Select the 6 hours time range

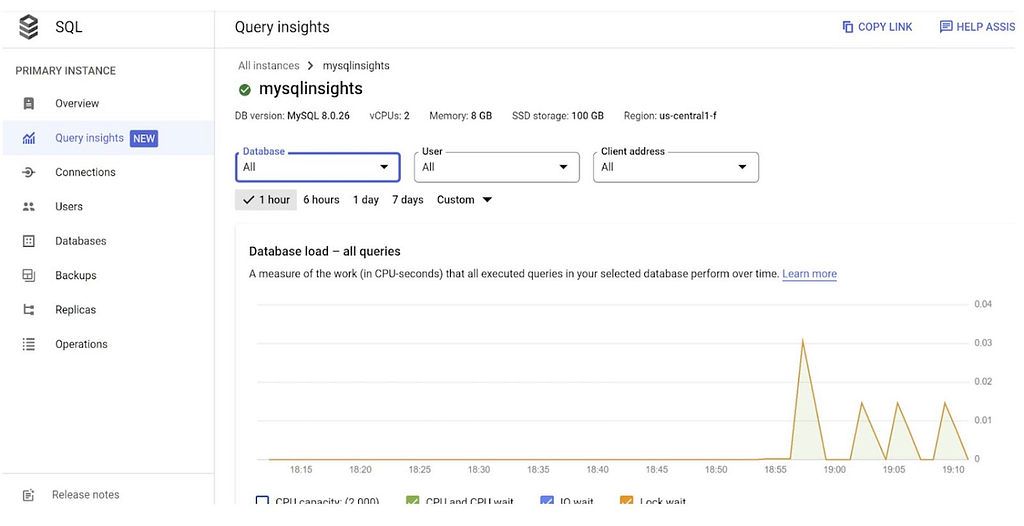pos(321,200)
